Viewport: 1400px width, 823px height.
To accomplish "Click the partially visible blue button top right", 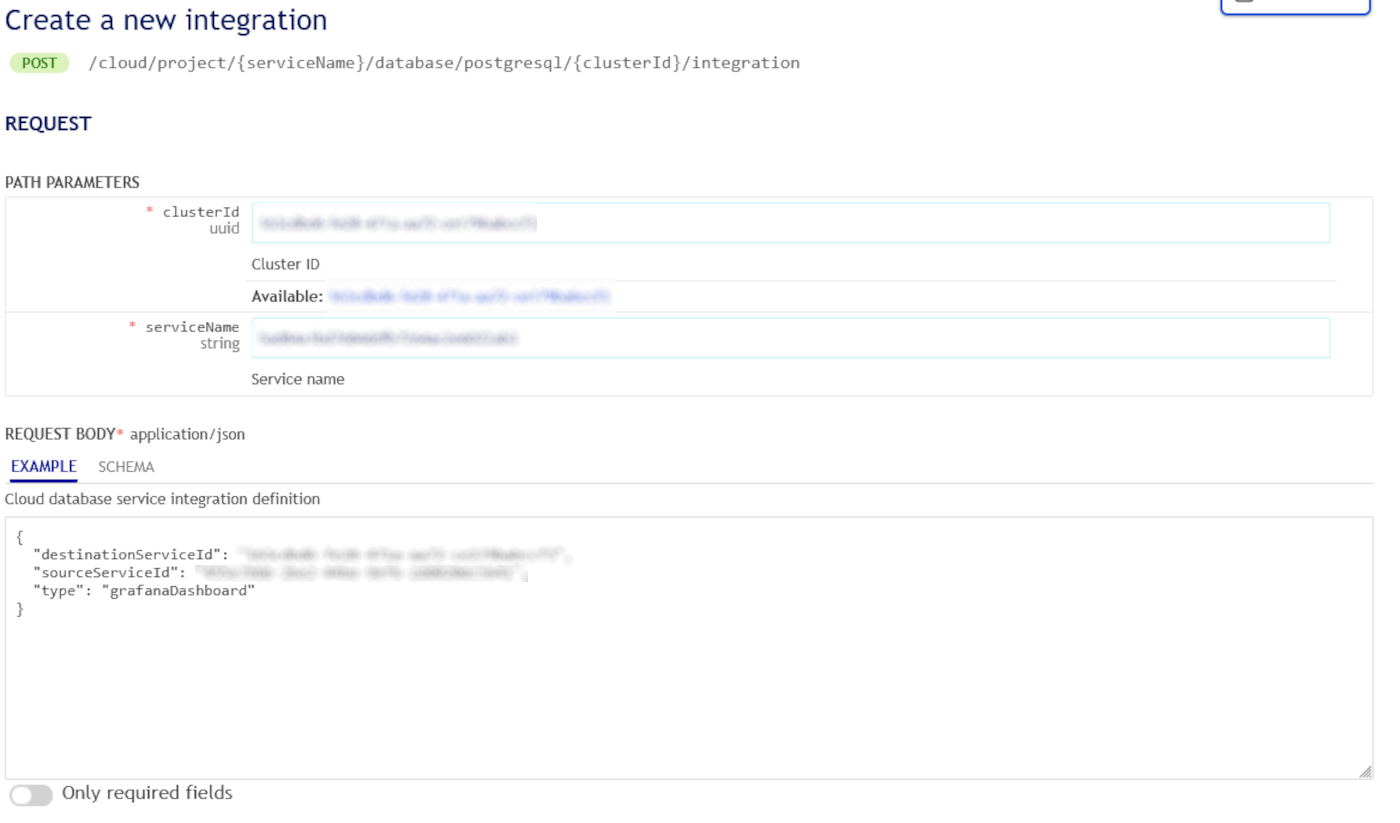I will click(x=1294, y=5).
